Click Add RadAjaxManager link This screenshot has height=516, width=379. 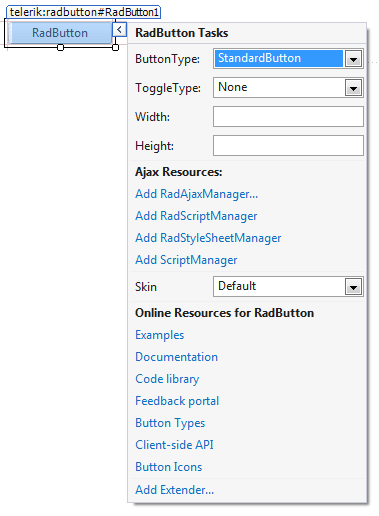click(x=196, y=194)
